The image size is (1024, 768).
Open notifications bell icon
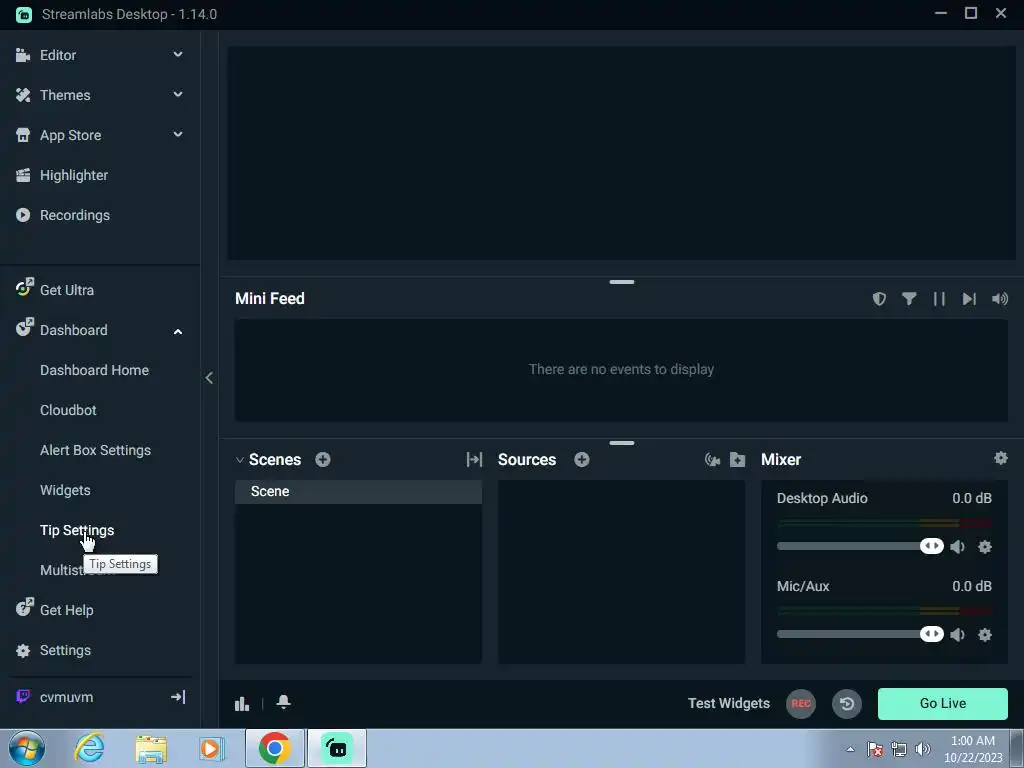pos(283,702)
